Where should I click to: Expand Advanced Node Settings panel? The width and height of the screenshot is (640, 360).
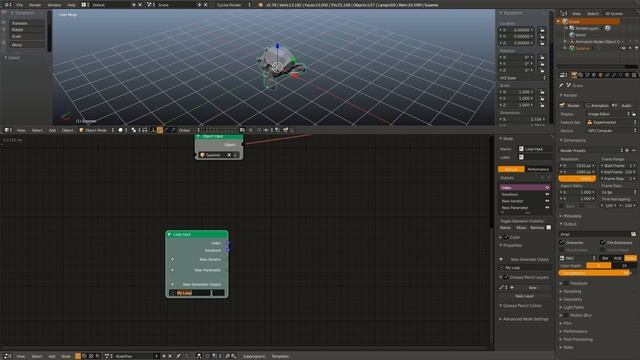click(x=525, y=319)
